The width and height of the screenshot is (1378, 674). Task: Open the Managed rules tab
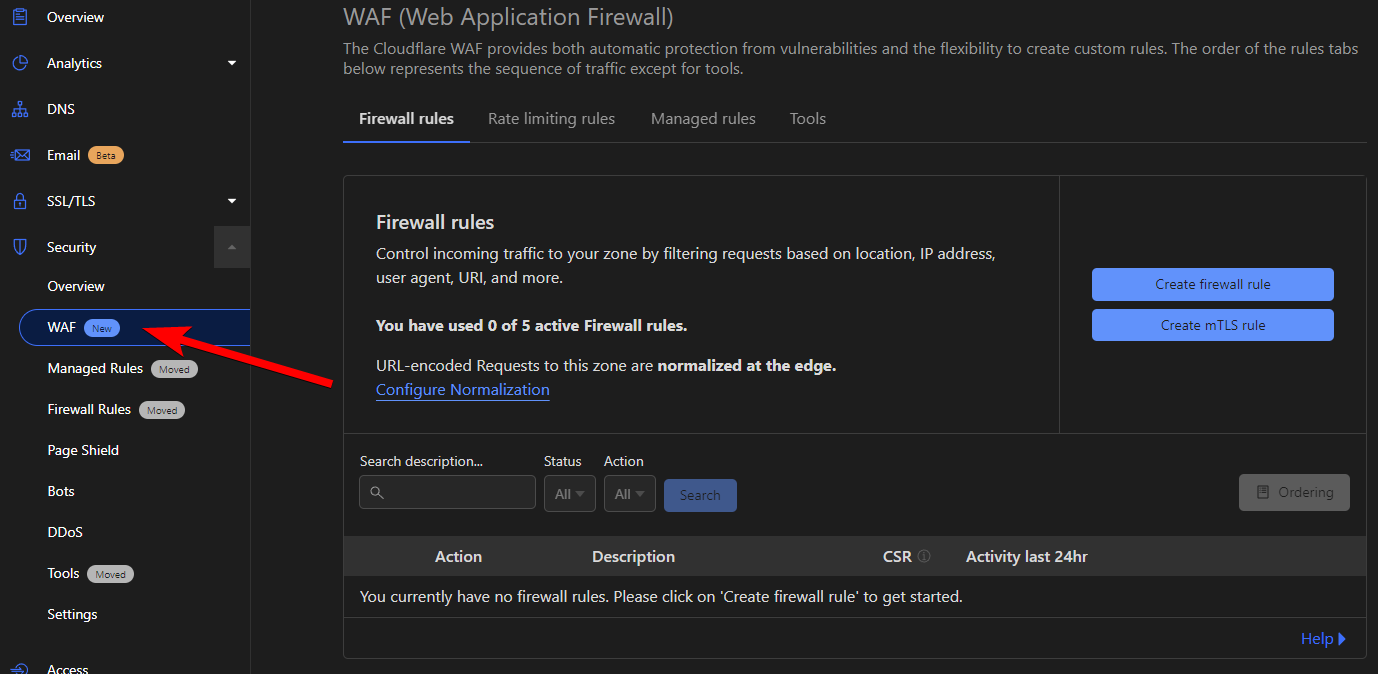[x=703, y=118]
